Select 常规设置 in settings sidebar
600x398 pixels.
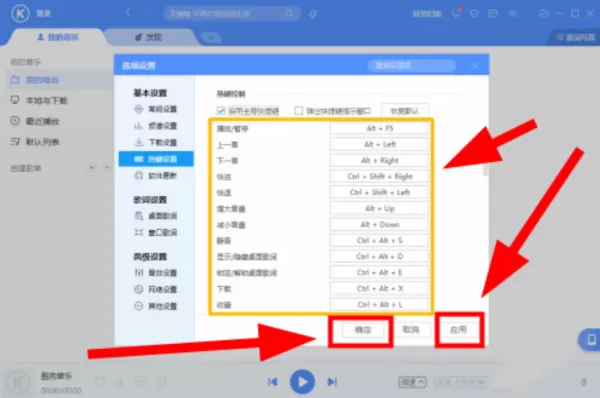point(156,109)
